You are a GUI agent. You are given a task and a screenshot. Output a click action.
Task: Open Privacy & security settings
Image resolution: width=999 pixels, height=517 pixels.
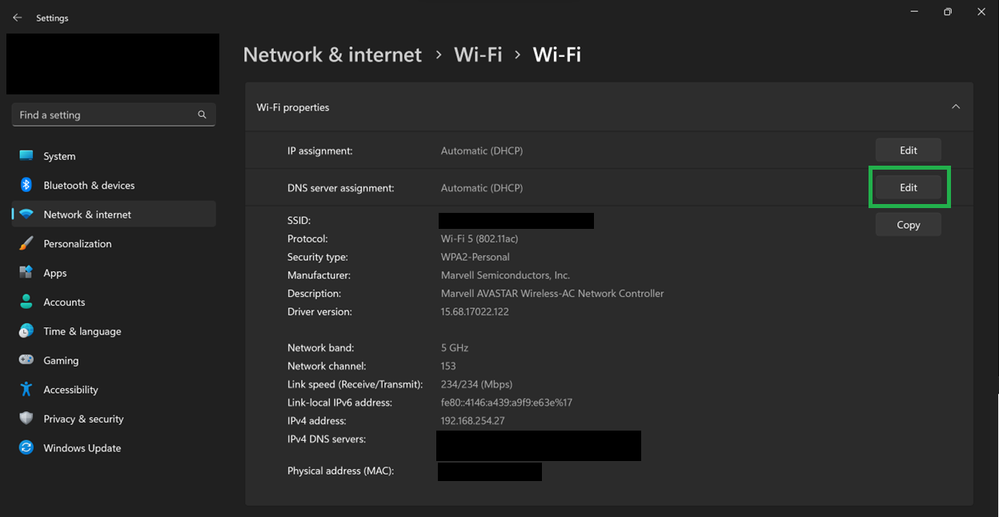tap(83, 419)
